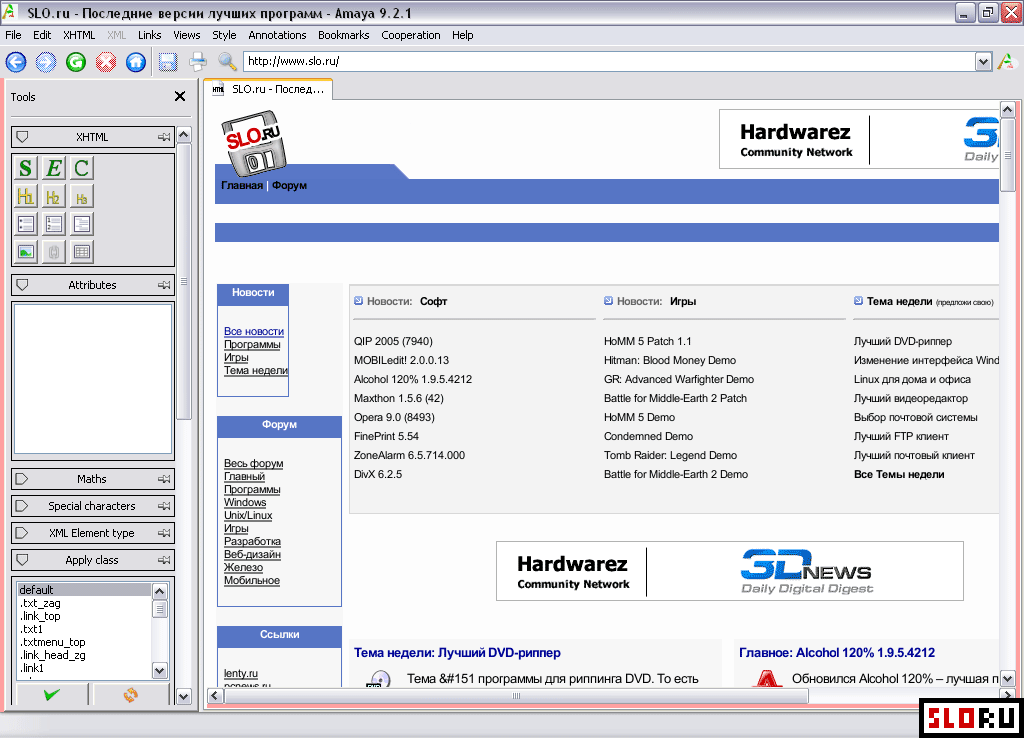Image resolution: width=1024 pixels, height=738 pixels.
Task: Open the 'Веб-дизайн' forum link
Action: pyautogui.click(x=252, y=554)
